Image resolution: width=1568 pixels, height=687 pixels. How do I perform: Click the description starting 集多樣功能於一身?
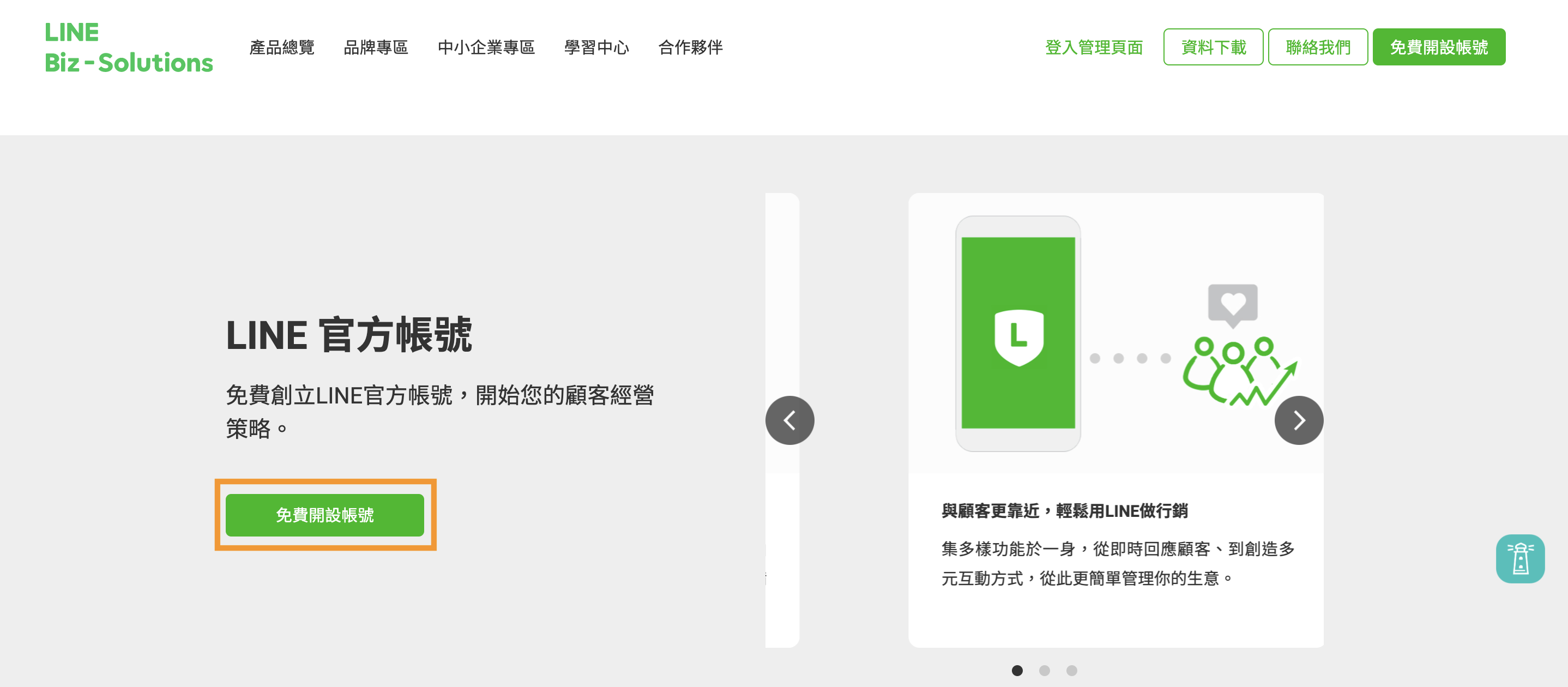point(1118,563)
